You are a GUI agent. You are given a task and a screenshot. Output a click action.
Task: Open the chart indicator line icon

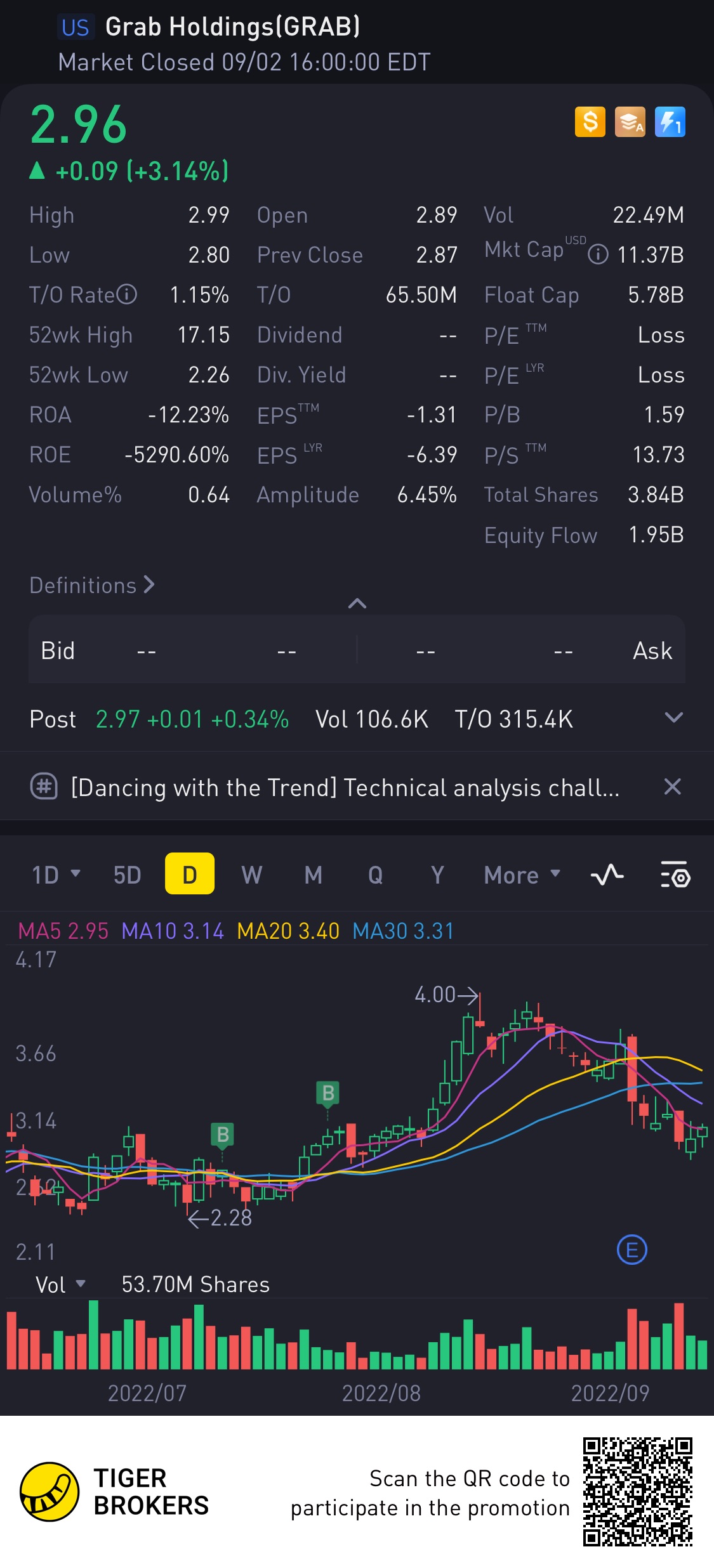pyautogui.click(x=607, y=875)
